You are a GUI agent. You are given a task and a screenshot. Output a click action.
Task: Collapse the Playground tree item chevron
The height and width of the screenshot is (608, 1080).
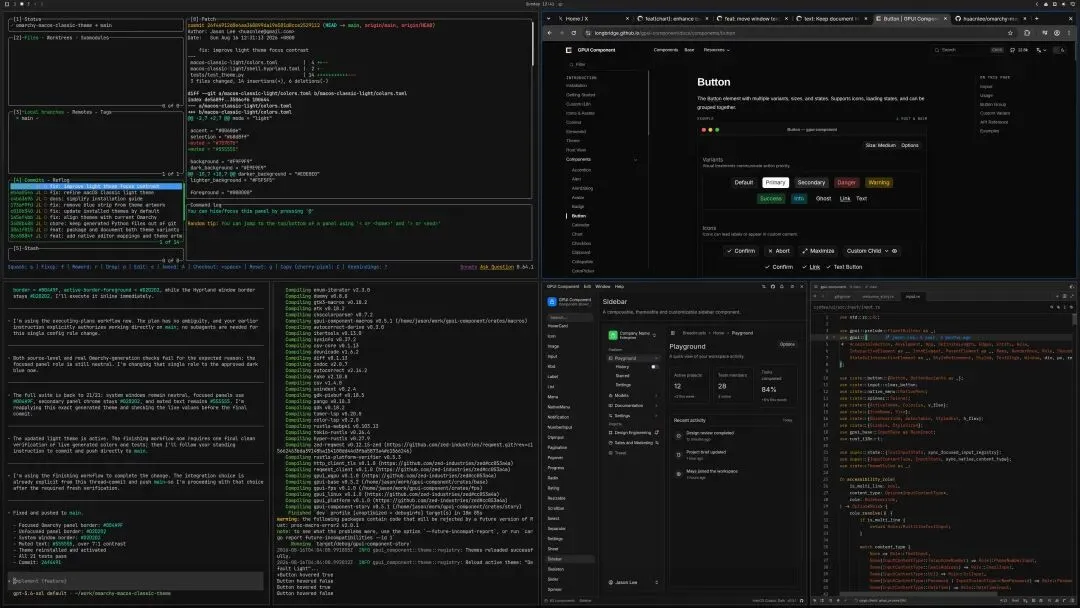pyautogui.click(x=656, y=358)
